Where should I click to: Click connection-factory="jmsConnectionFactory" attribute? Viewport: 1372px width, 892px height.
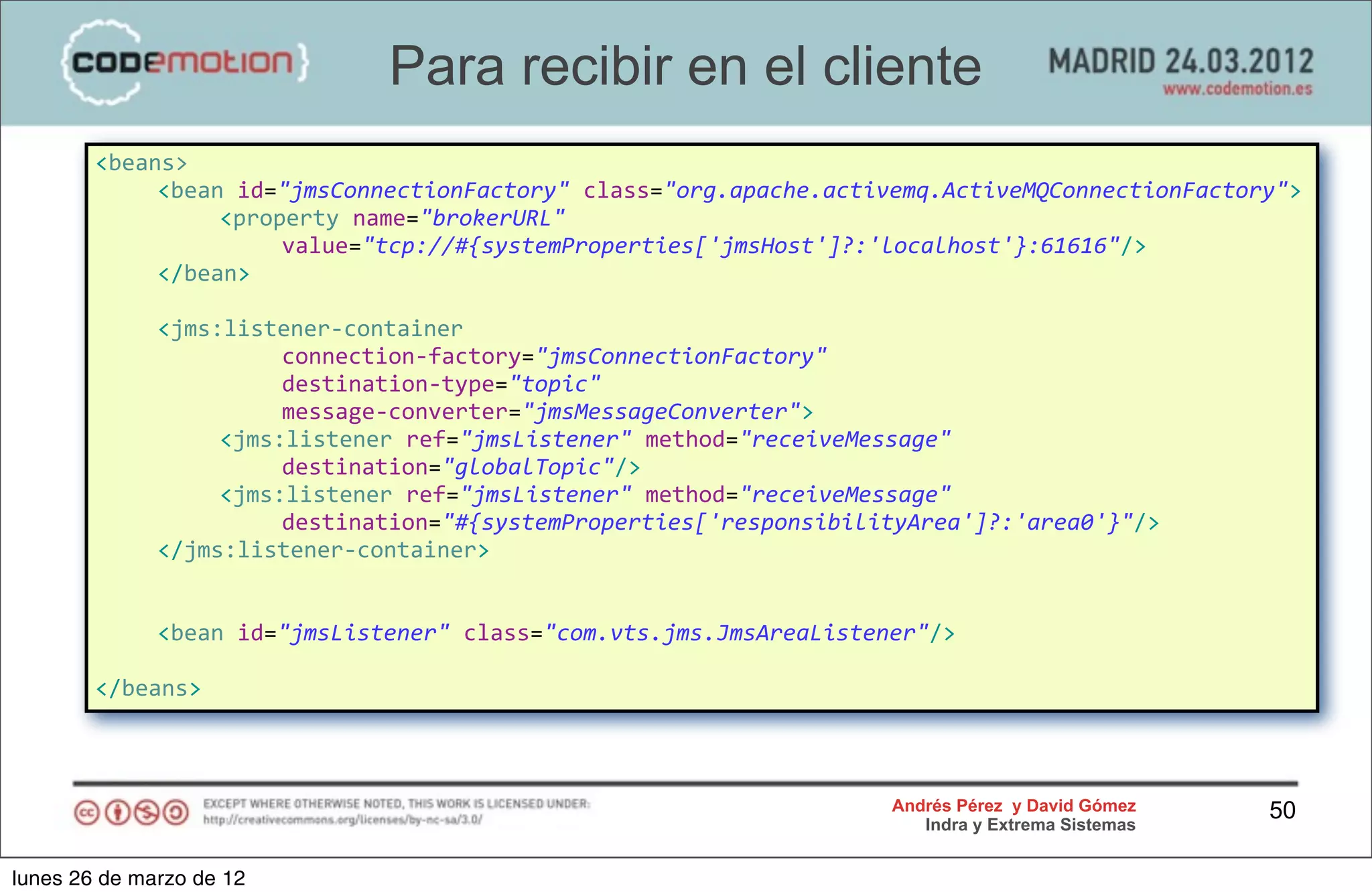point(555,357)
